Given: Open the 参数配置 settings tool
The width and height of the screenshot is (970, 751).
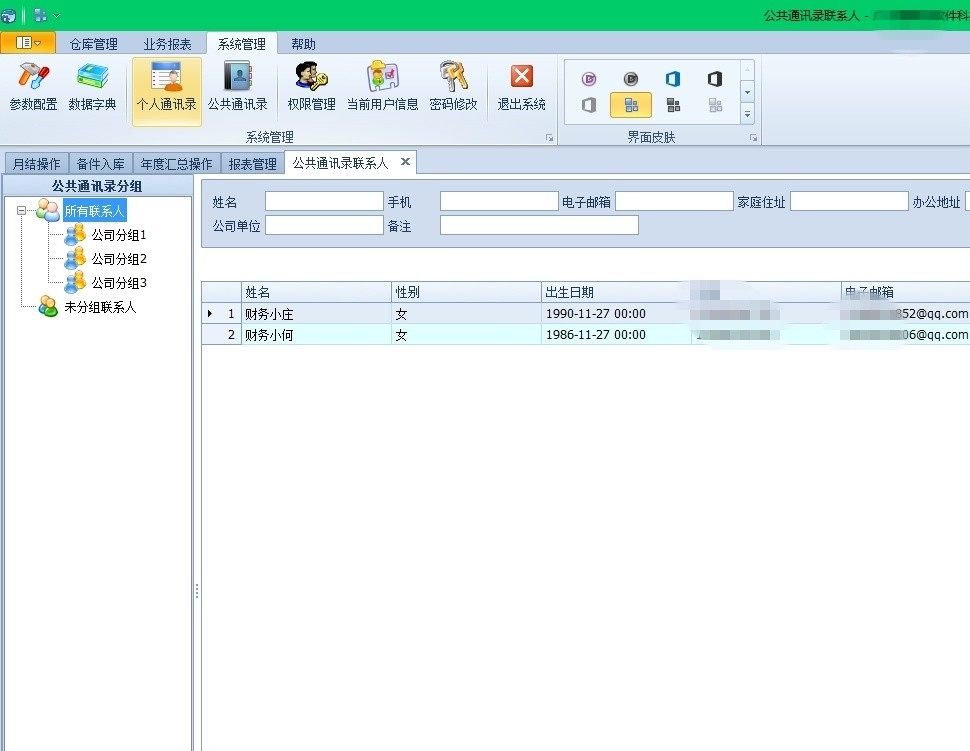Looking at the screenshot, I should (33, 86).
